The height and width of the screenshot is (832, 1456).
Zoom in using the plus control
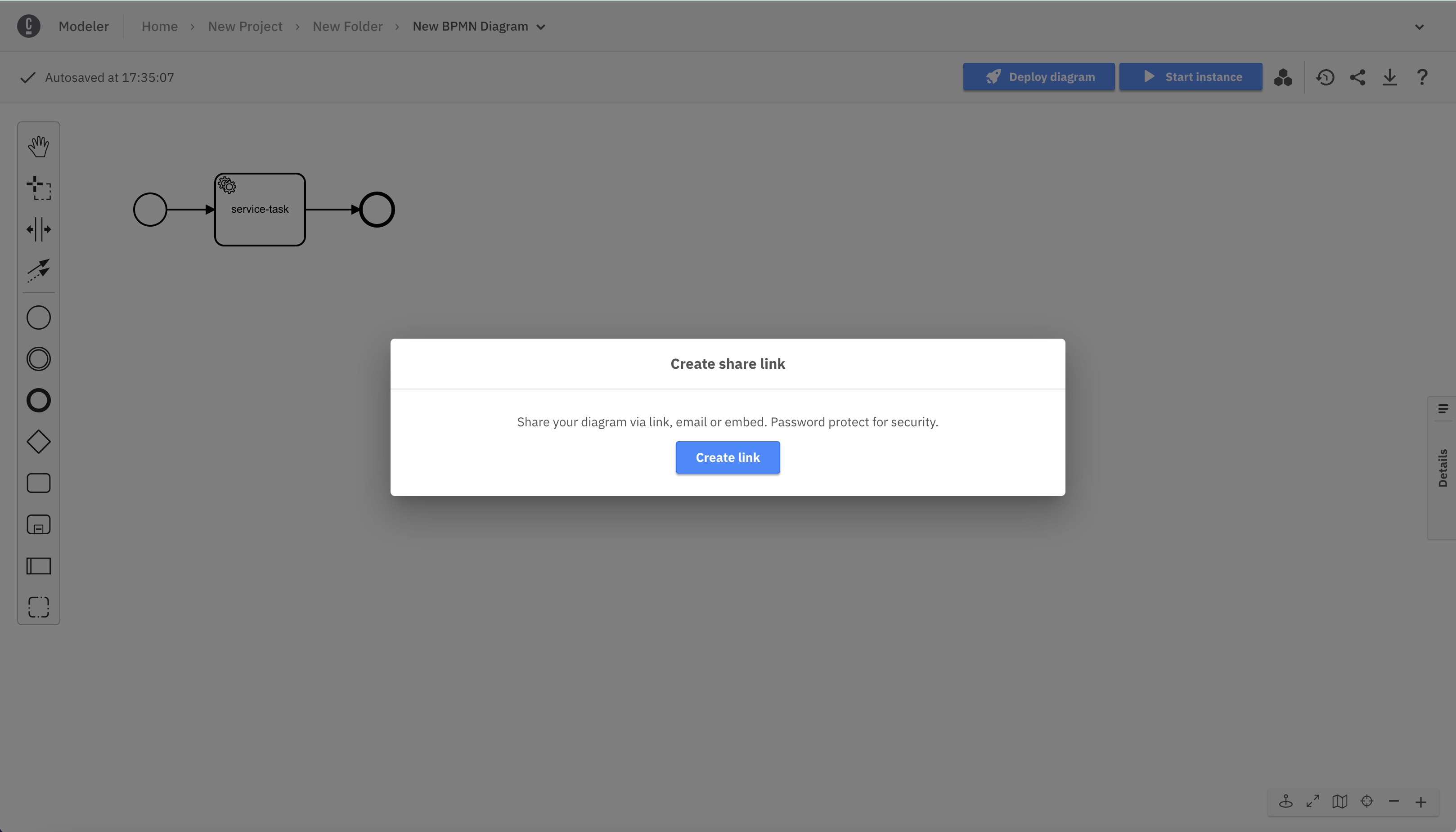[1422, 801]
